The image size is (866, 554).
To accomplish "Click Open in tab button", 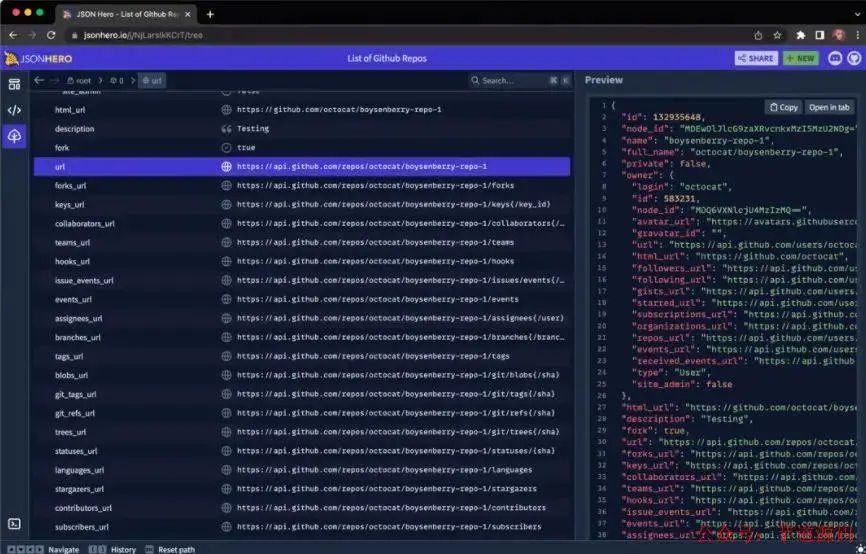I will click(x=829, y=107).
